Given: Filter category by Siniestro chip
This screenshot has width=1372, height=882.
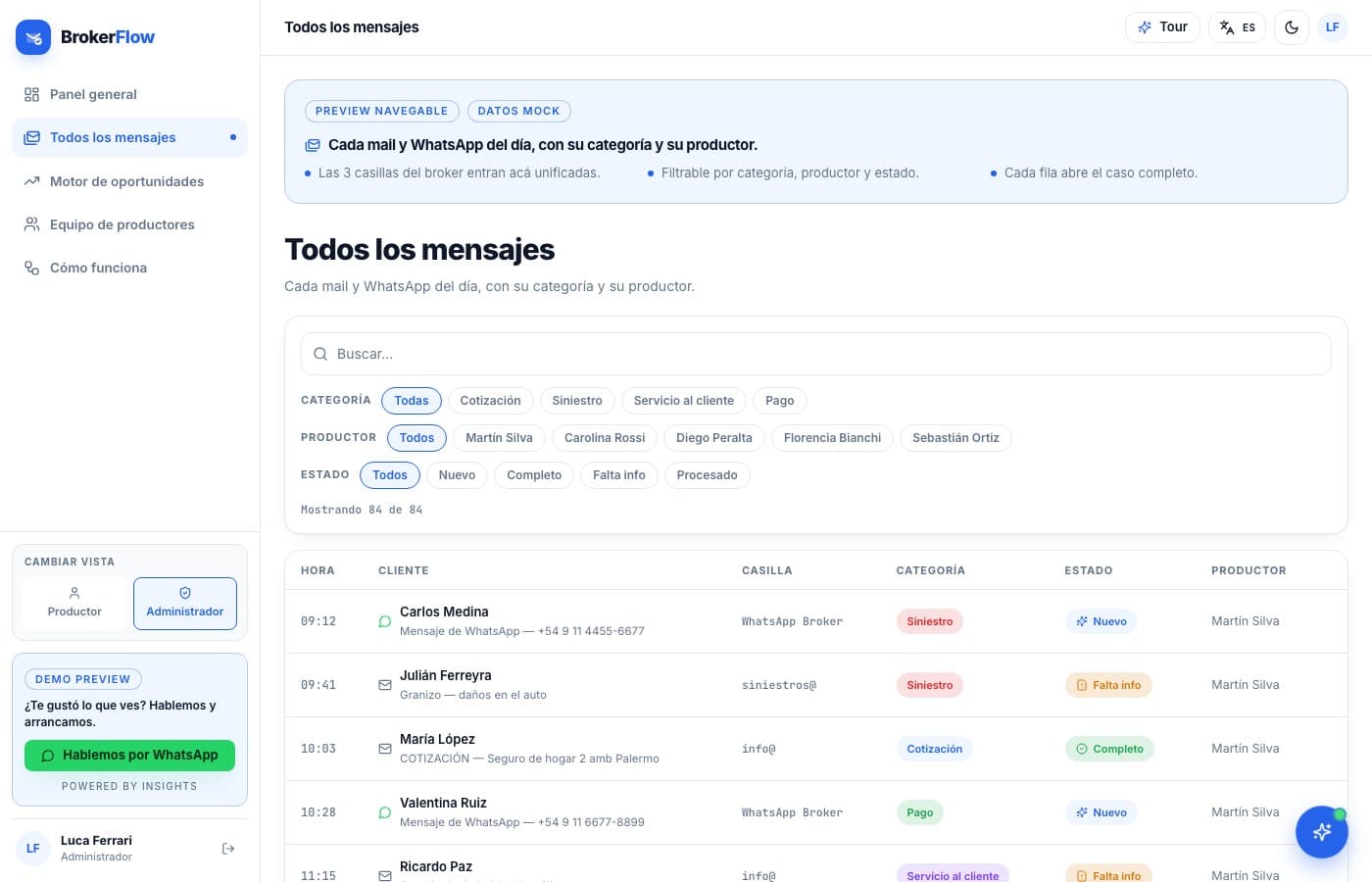Looking at the screenshot, I should click(577, 401).
